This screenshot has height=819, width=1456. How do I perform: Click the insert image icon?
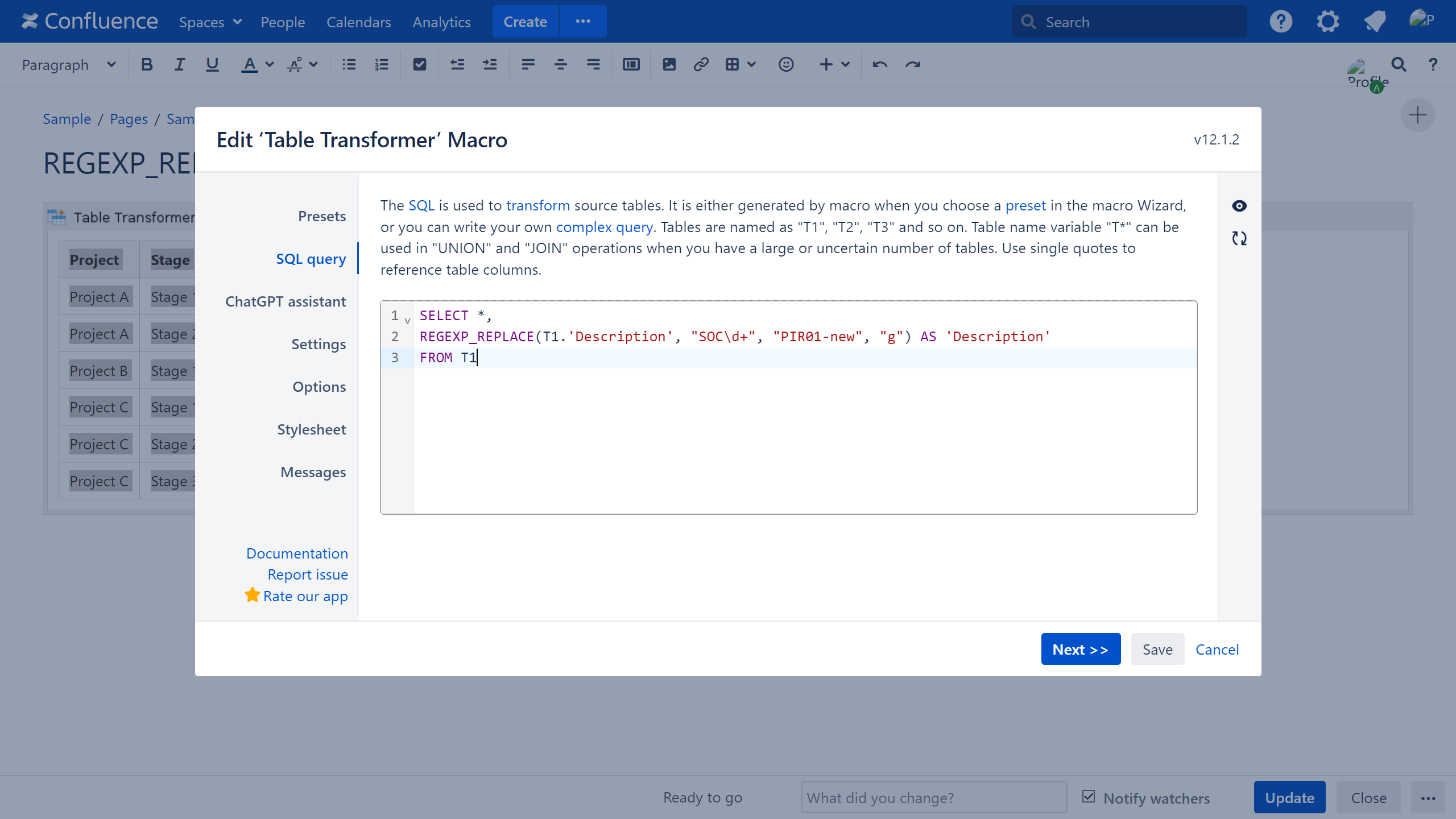point(669,65)
